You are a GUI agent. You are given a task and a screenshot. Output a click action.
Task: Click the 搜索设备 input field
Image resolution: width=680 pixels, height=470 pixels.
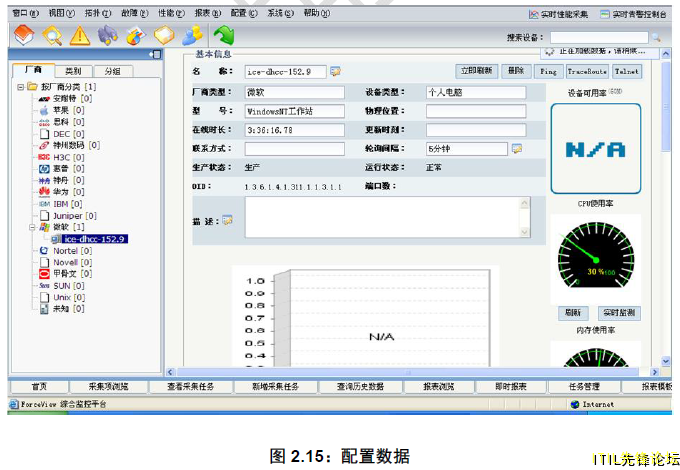(599, 38)
